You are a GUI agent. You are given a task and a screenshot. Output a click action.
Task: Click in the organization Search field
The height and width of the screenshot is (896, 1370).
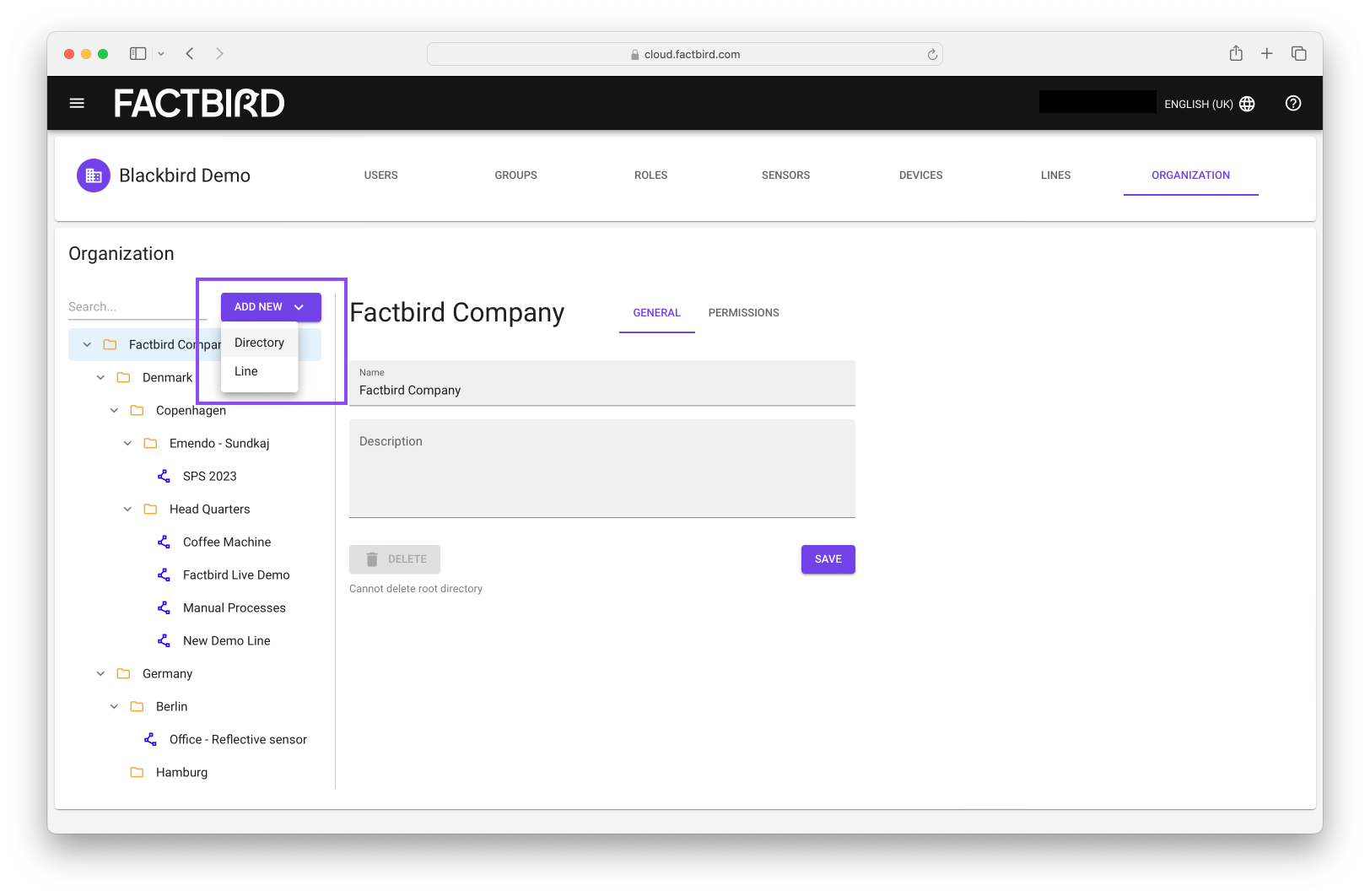click(x=138, y=307)
